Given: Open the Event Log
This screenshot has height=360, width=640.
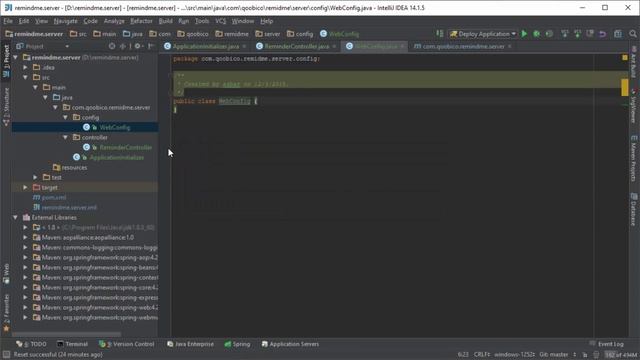Looking at the screenshot, I should click(607, 344).
